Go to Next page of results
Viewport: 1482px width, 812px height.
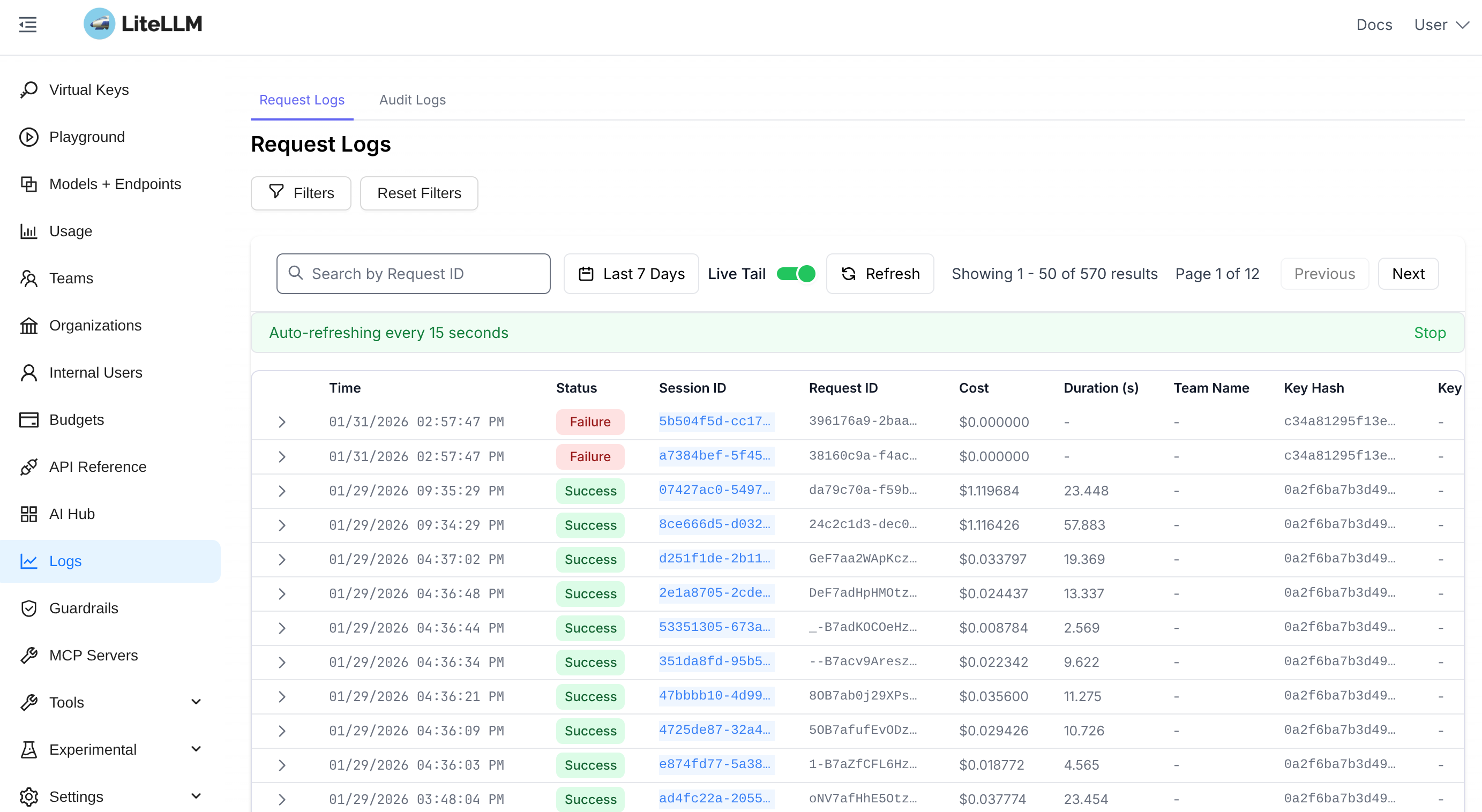[x=1409, y=274]
